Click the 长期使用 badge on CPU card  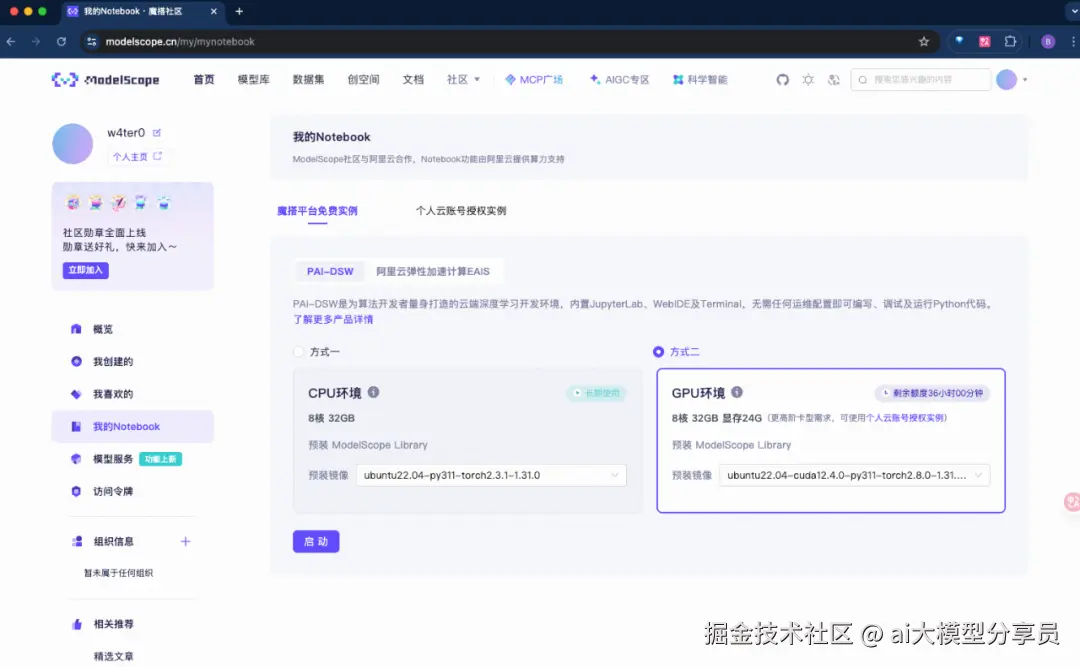click(596, 393)
